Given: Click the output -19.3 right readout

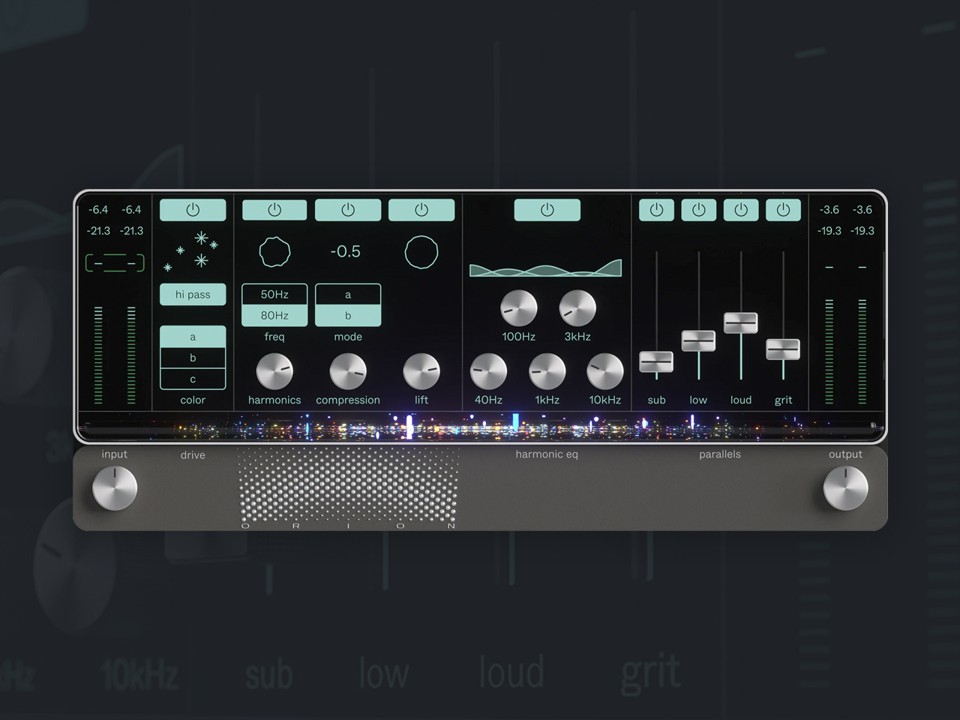Looking at the screenshot, I should (x=862, y=231).
